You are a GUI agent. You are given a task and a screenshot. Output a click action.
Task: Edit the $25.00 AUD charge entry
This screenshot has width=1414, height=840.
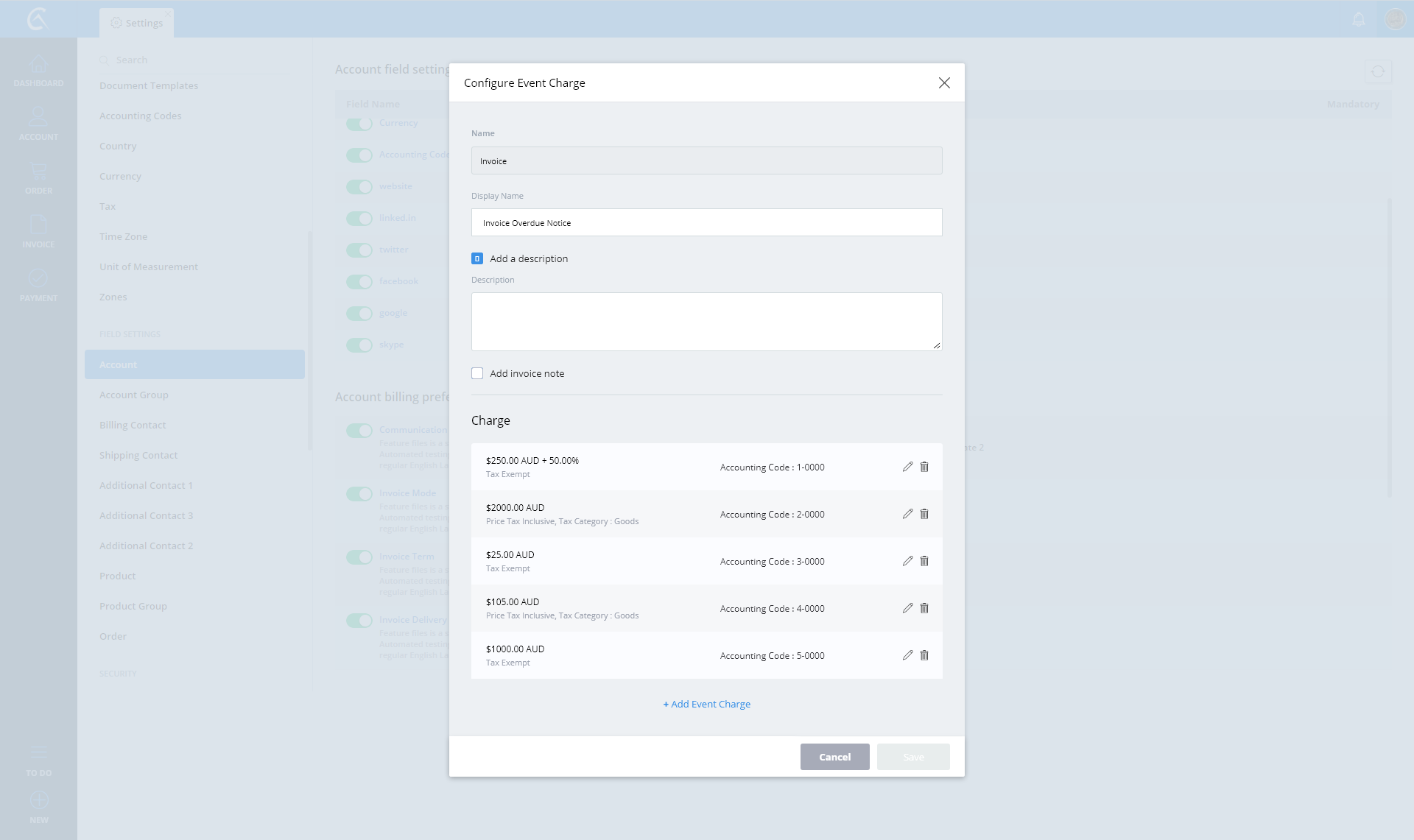pos(907,561)
